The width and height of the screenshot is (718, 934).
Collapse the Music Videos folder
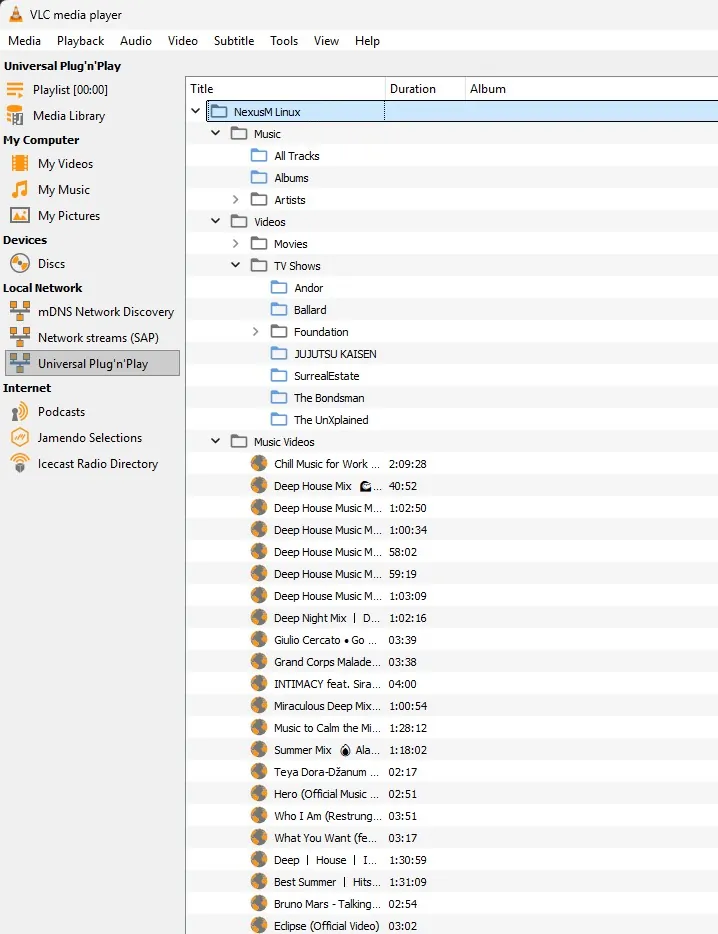pos(216,441)
